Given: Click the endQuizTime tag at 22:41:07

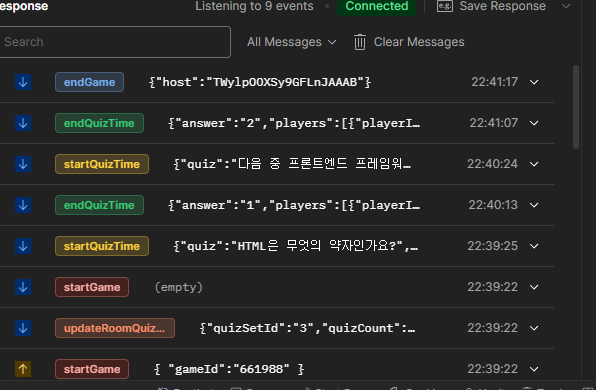Looking at the screenshot, I should tap(99, 123).
